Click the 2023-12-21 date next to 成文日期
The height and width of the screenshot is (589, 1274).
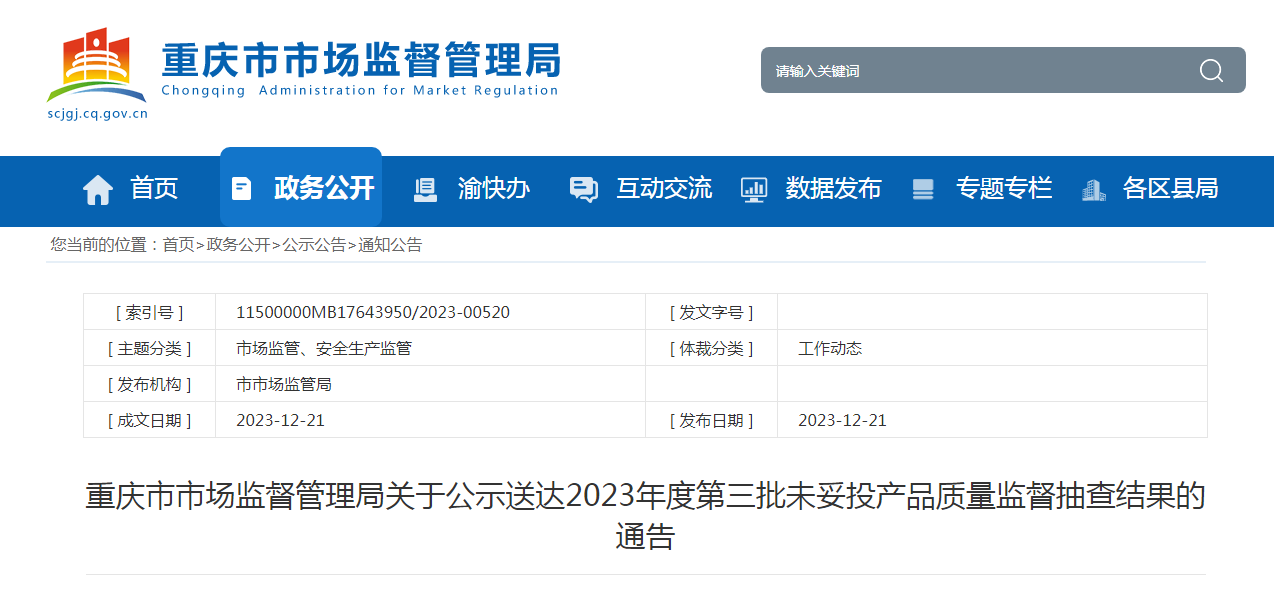pos(280,420)
